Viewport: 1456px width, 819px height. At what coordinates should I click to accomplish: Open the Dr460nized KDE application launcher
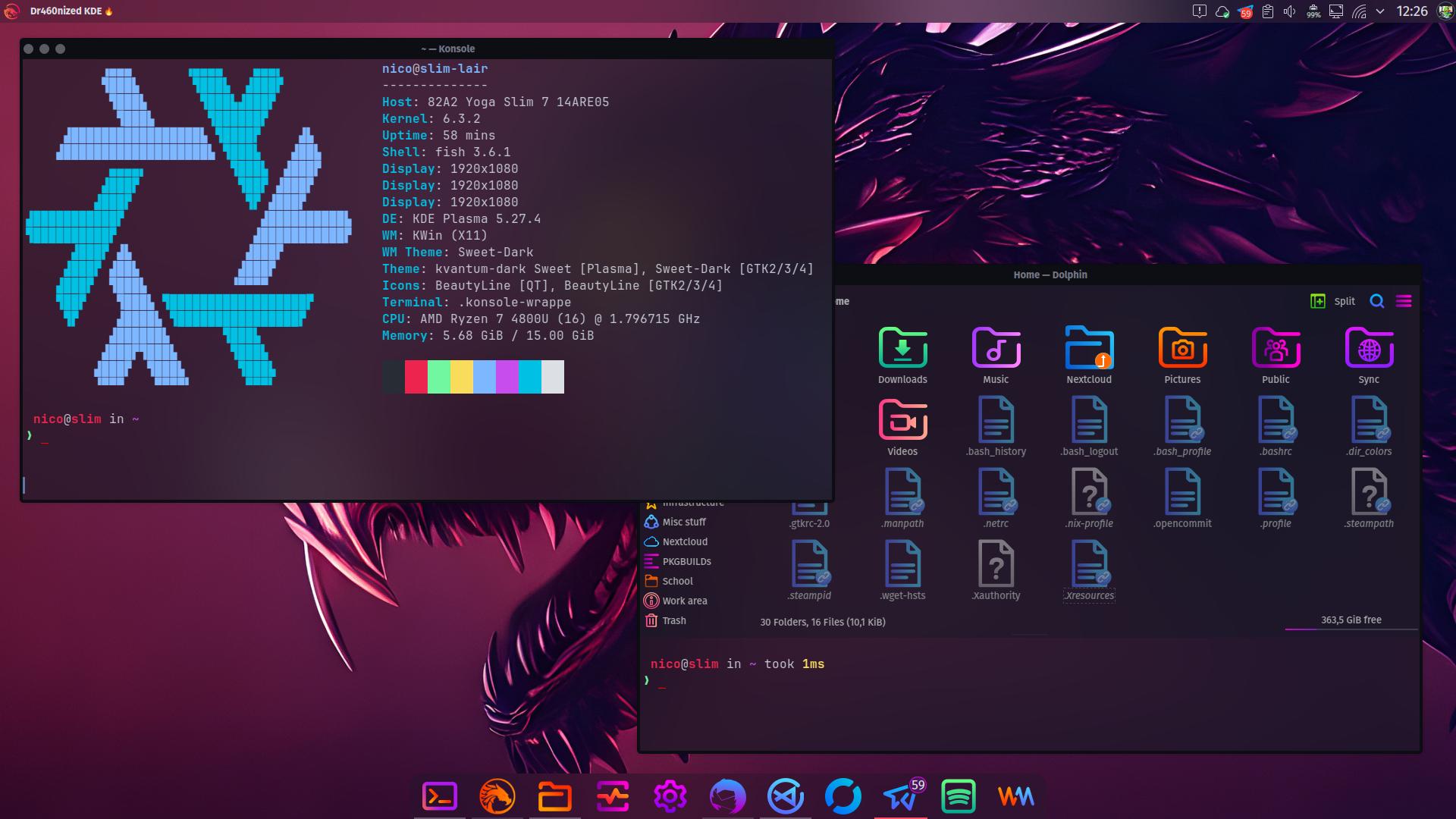(11, 11)
